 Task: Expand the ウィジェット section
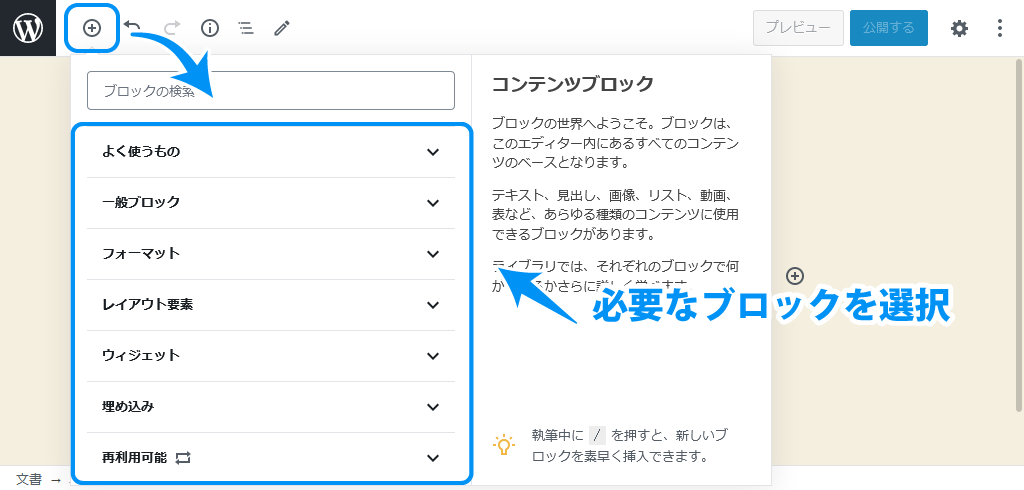pyautogui.click(x=271, y=355)
